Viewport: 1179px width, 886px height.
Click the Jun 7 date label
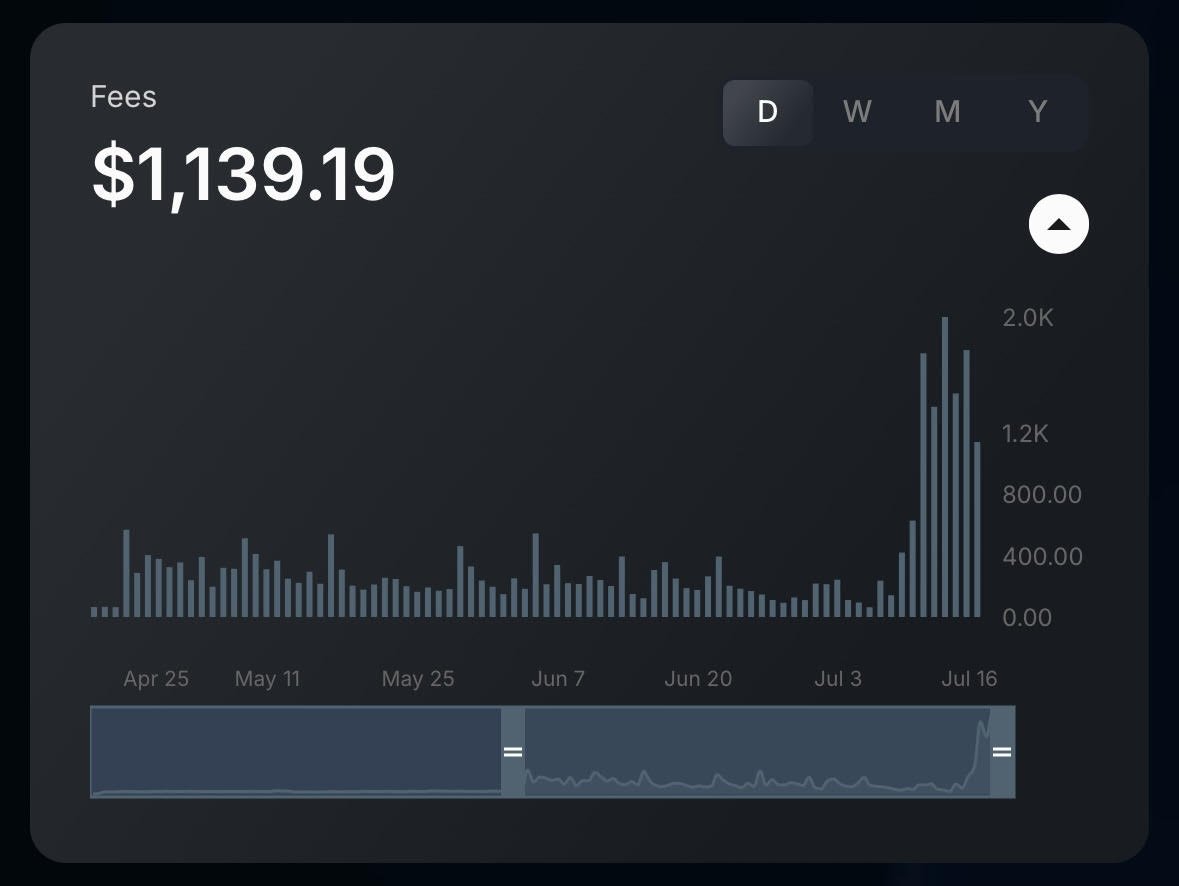[558, 678]
